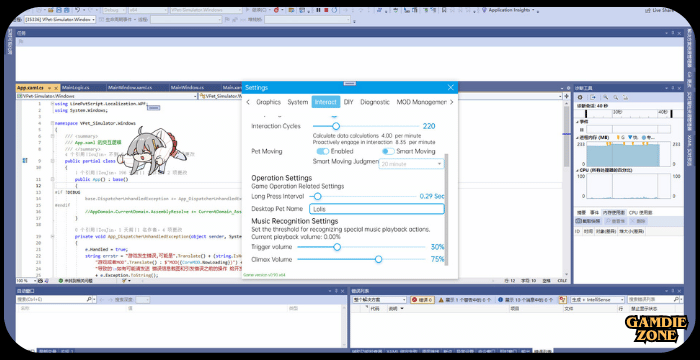
Task: Toggle the Pet Moving Enabled switch
Action: point(323,151)
